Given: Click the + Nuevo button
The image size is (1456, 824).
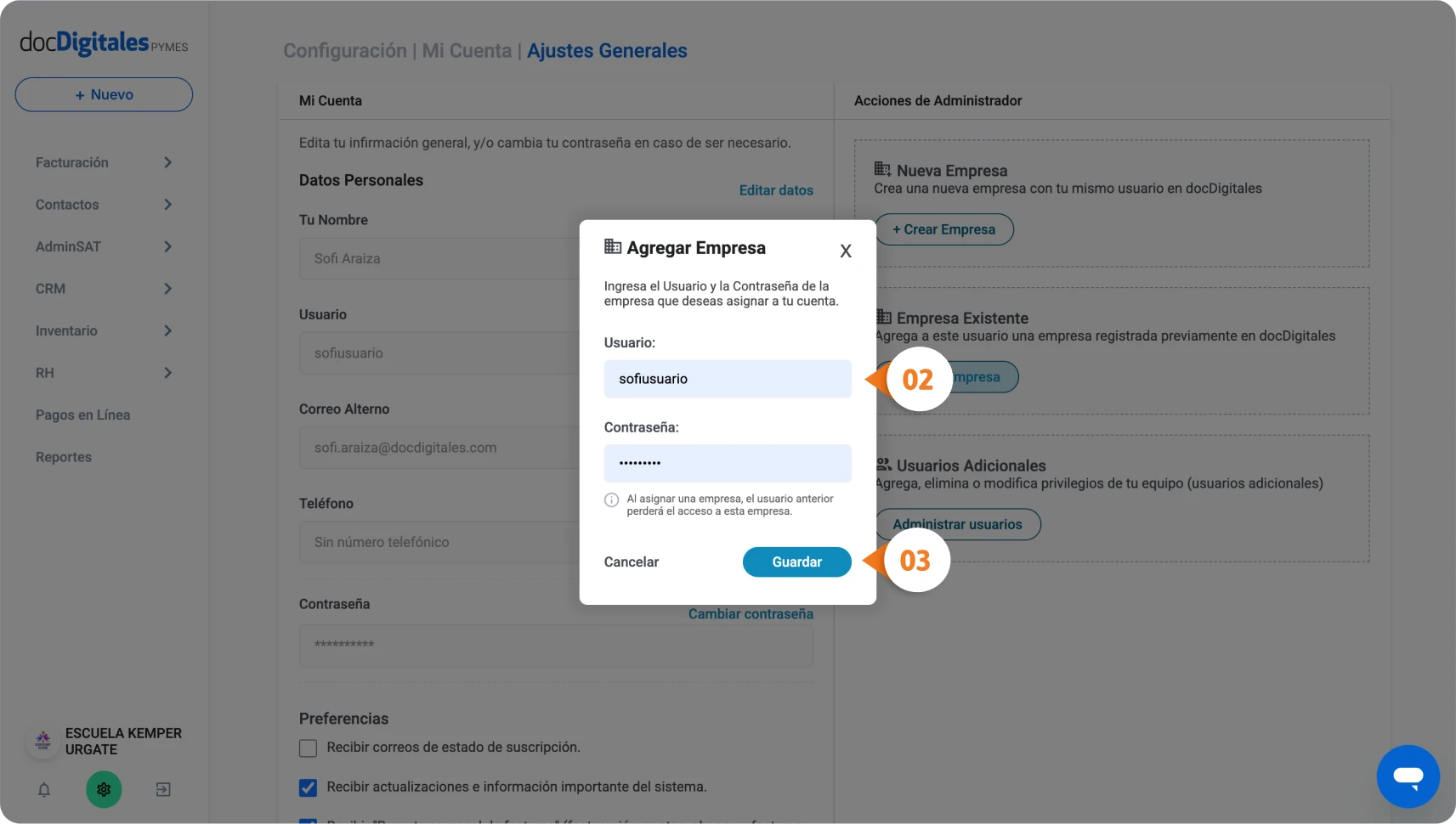Looking at the screenshot, I should [x=104, y=94].
